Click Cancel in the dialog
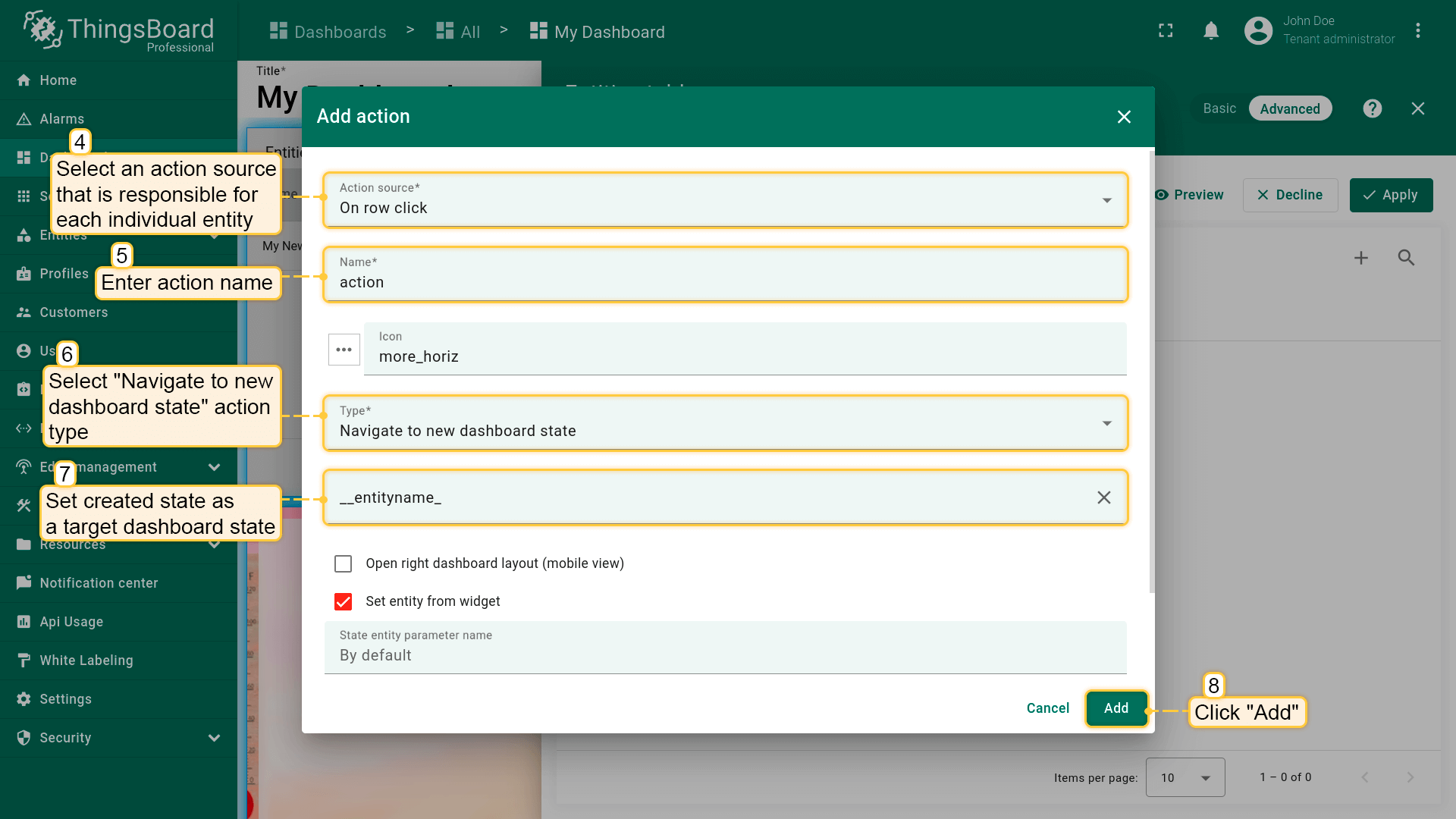1456x819 pixels. coord(1047,708)
